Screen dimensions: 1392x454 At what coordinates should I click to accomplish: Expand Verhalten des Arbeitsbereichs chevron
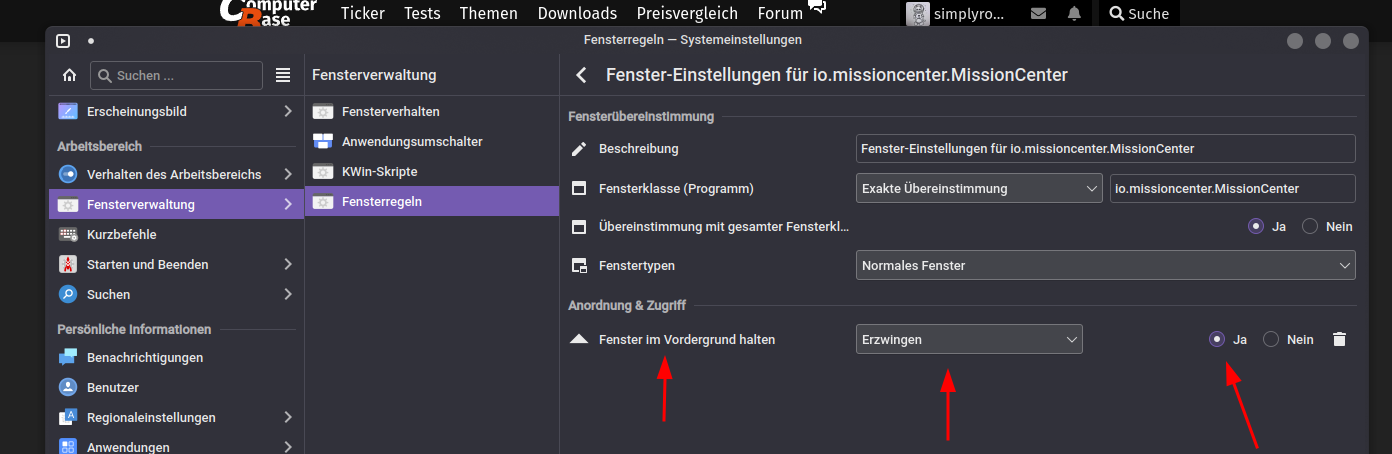coord(288,174)
